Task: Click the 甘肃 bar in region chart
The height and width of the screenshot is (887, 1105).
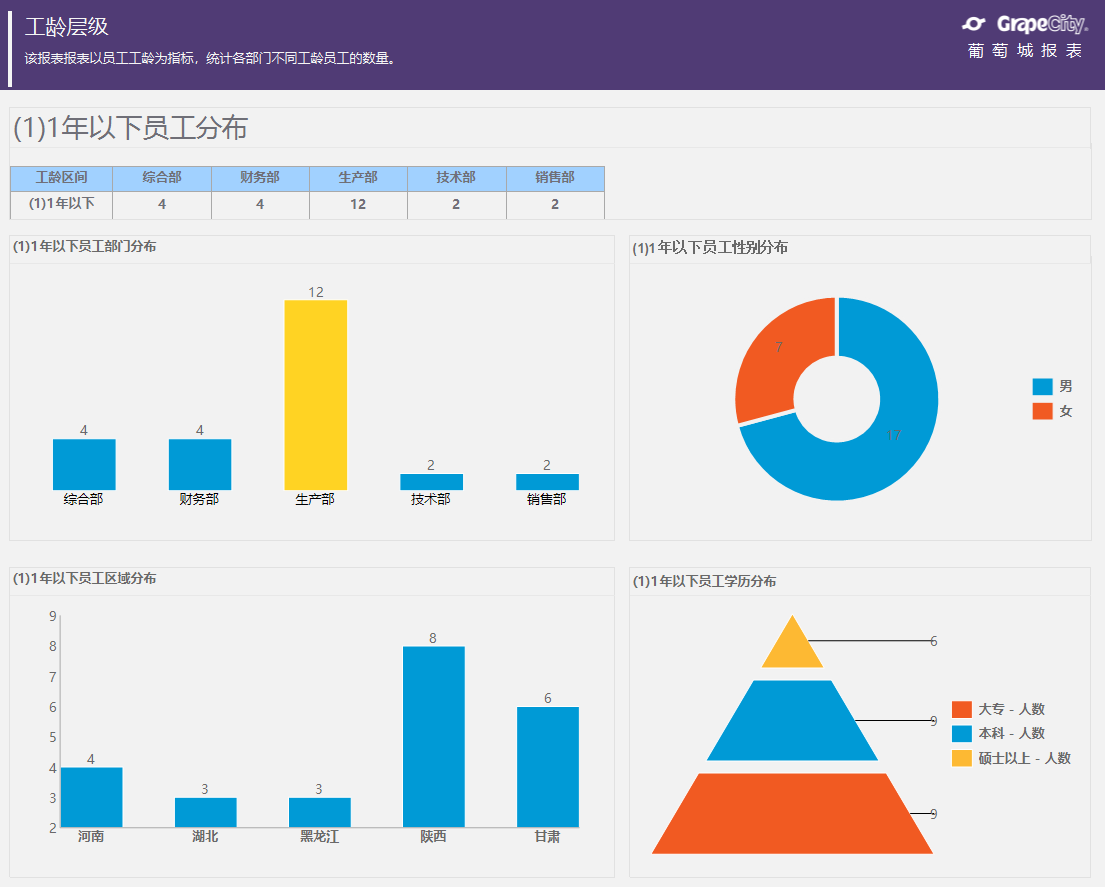Action: [x=548, y=767]
